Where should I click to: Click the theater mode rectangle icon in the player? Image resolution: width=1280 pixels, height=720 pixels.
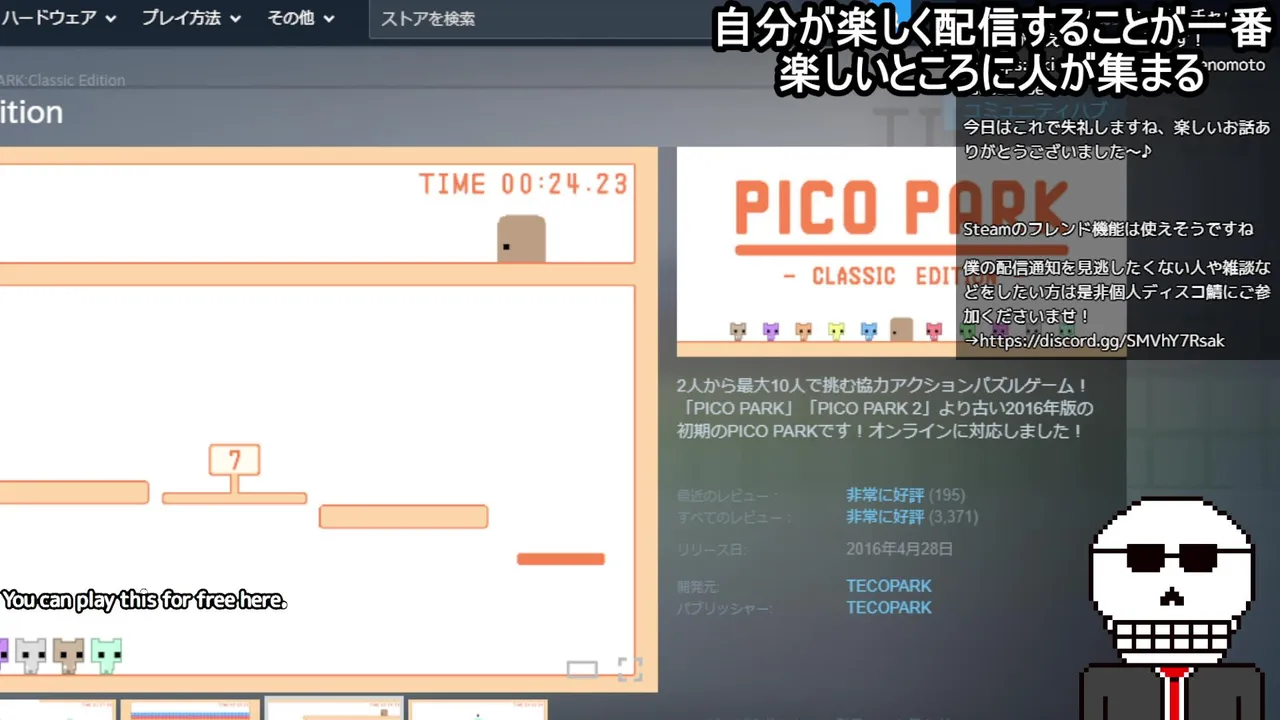click(x=582, y=669)
